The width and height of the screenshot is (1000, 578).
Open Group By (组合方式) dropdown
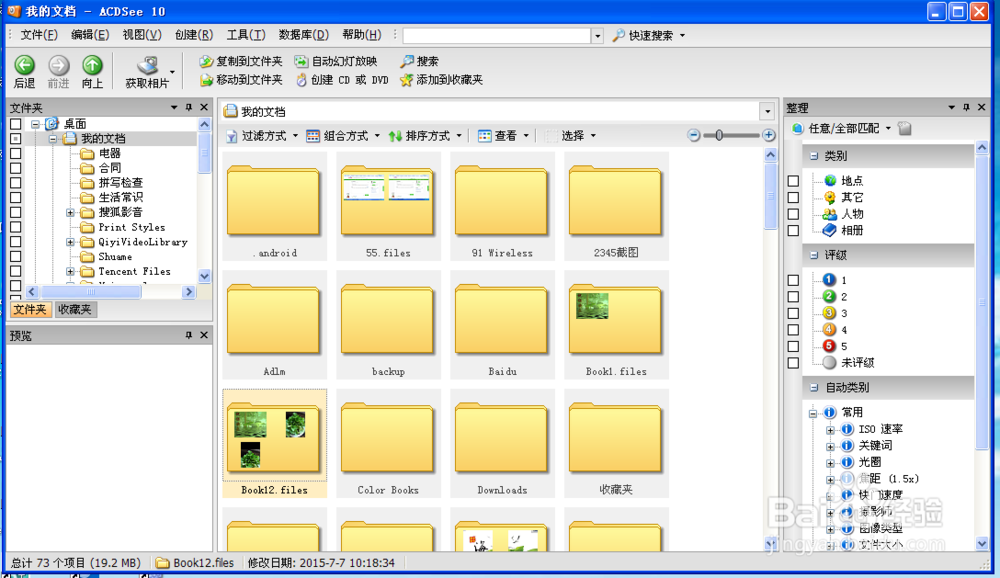[x=343, y=135]
